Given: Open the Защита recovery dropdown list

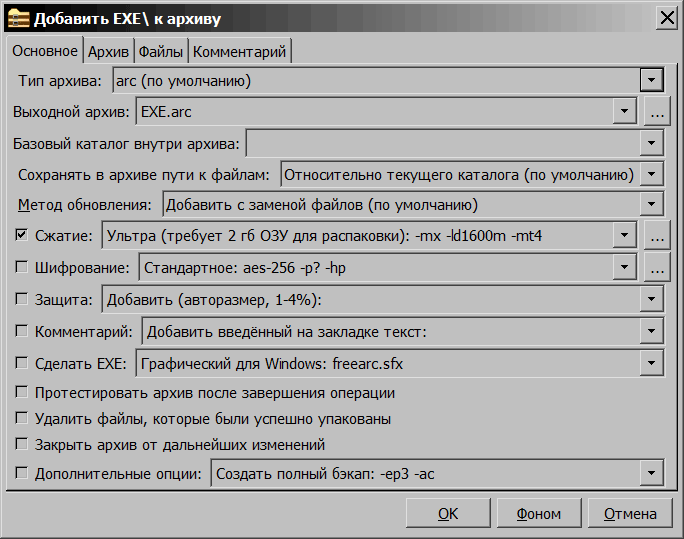Looking at the screenshot, I should 651,299.
